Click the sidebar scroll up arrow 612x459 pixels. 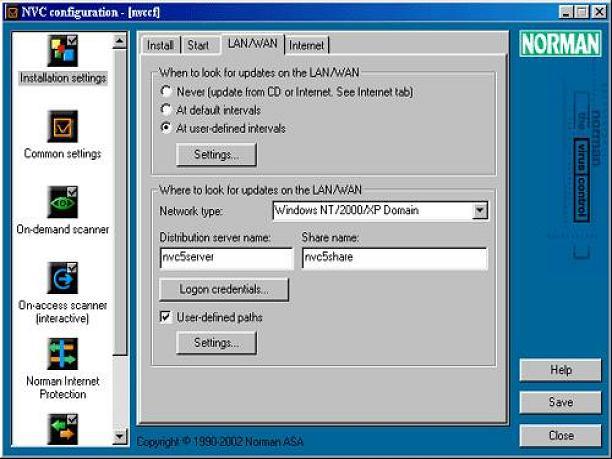click(120, 41)
